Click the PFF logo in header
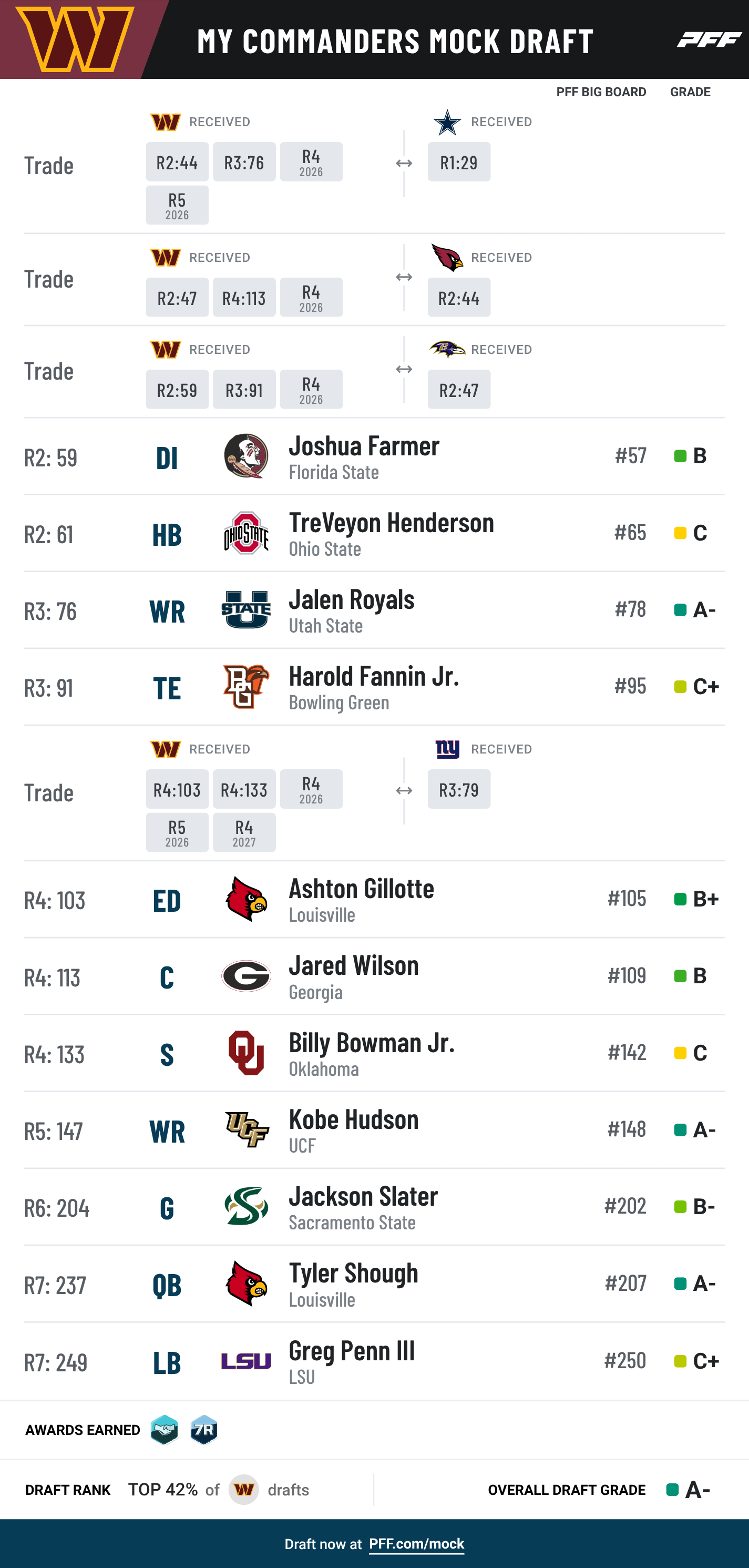This screenshot has height=1568, width=749. (x=709, y=39)
